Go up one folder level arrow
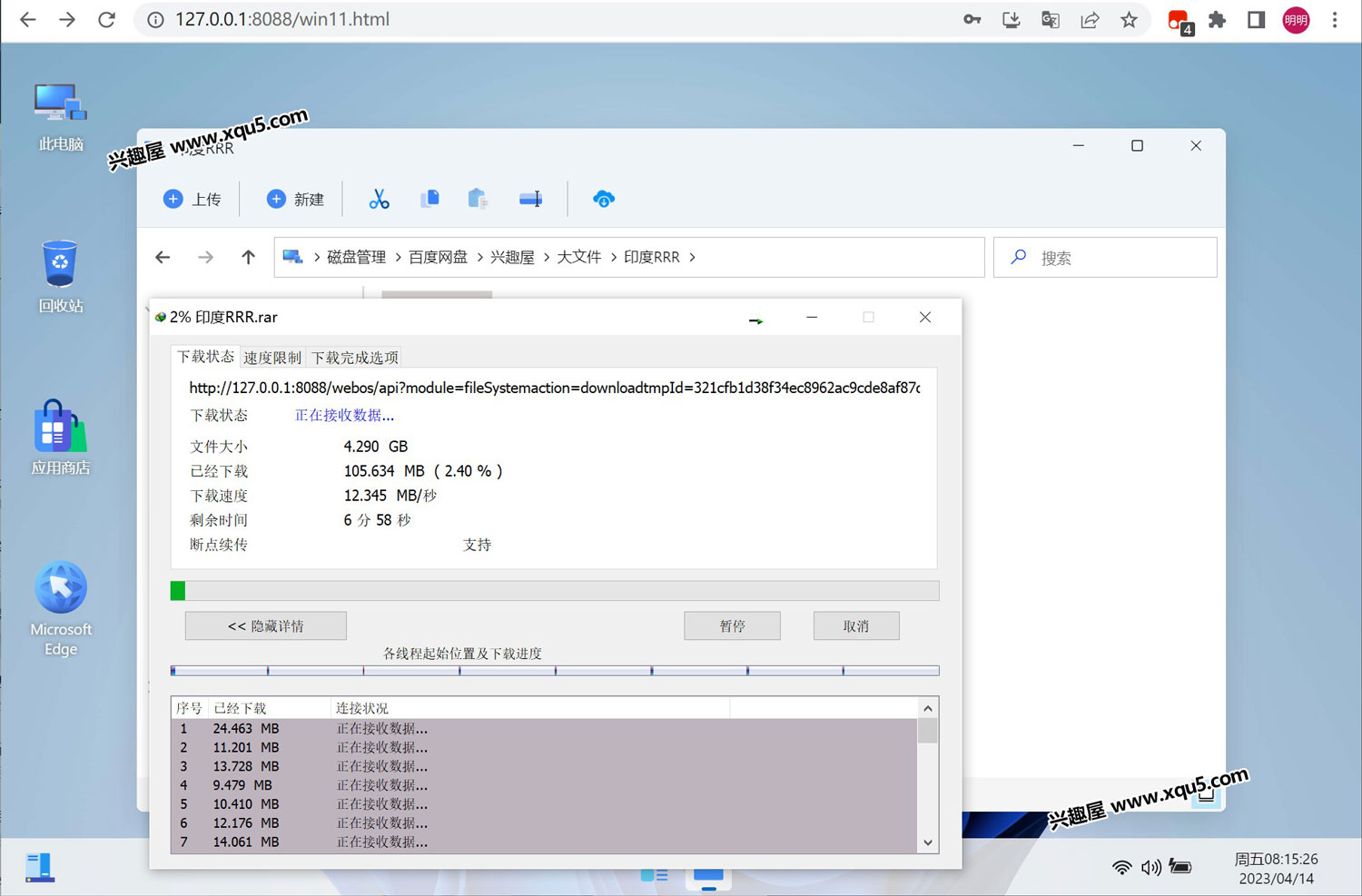Viewport: 1362px width, 896px height. pos(248,257)
